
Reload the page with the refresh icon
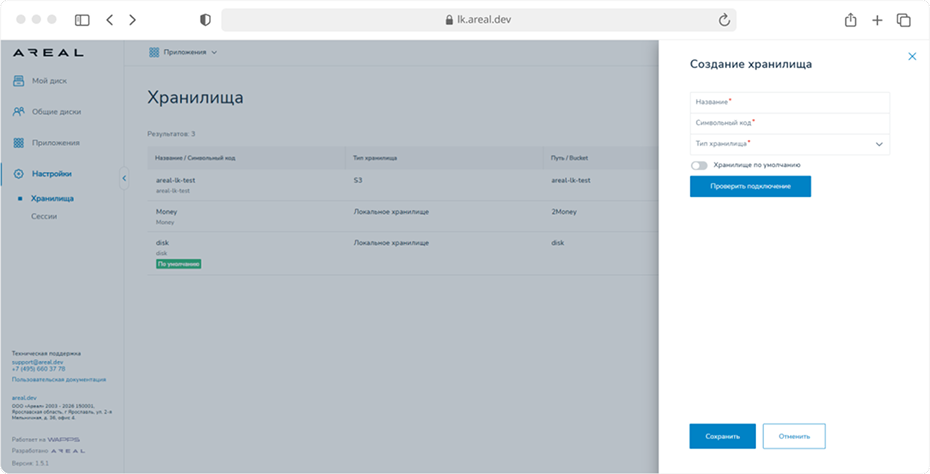pyautogui.click(x=724, y=20)
